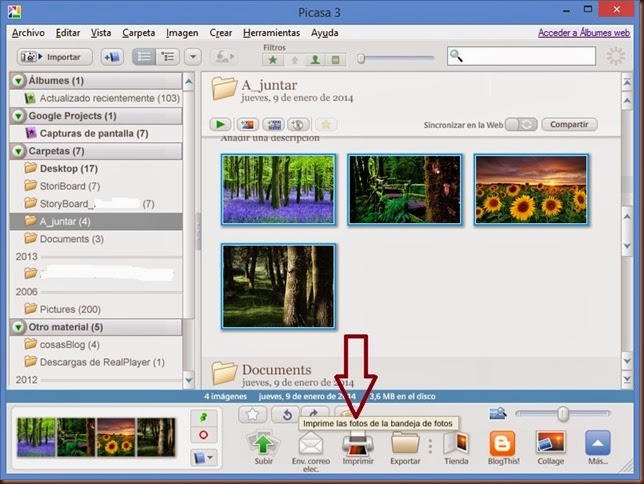Screen dimensions: 644x484
Task: Open the Archivo menu
Action: pyautogui.click(x=28, y=32)
